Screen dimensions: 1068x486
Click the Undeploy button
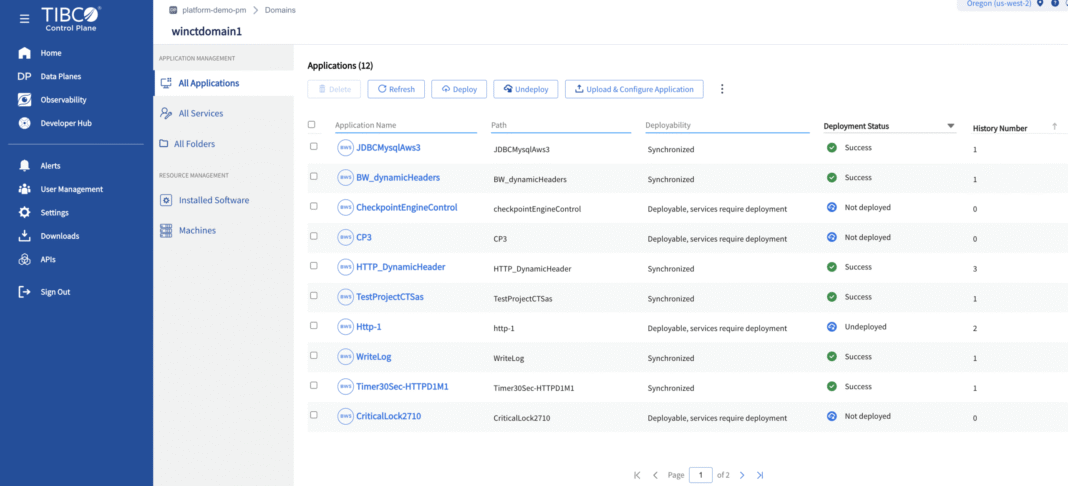coord(526,89)
